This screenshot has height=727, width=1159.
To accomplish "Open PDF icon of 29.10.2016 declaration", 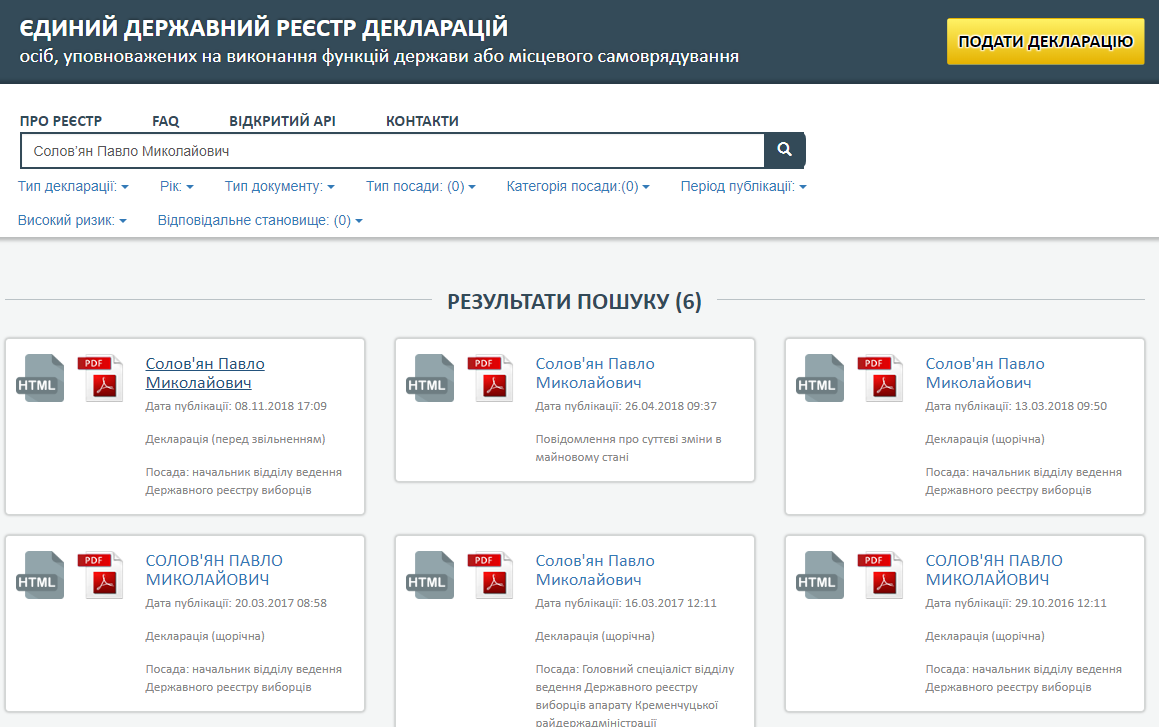I will (x=881, y=576).
